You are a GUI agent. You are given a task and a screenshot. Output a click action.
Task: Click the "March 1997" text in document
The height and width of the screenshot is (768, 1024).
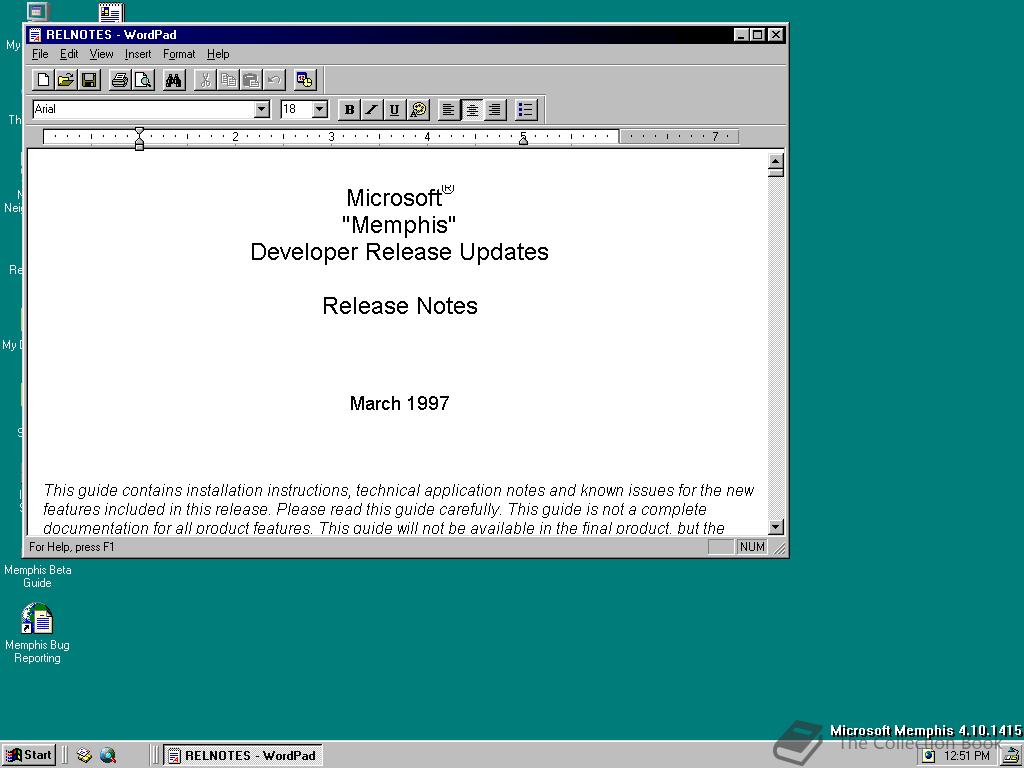[399, 403]
